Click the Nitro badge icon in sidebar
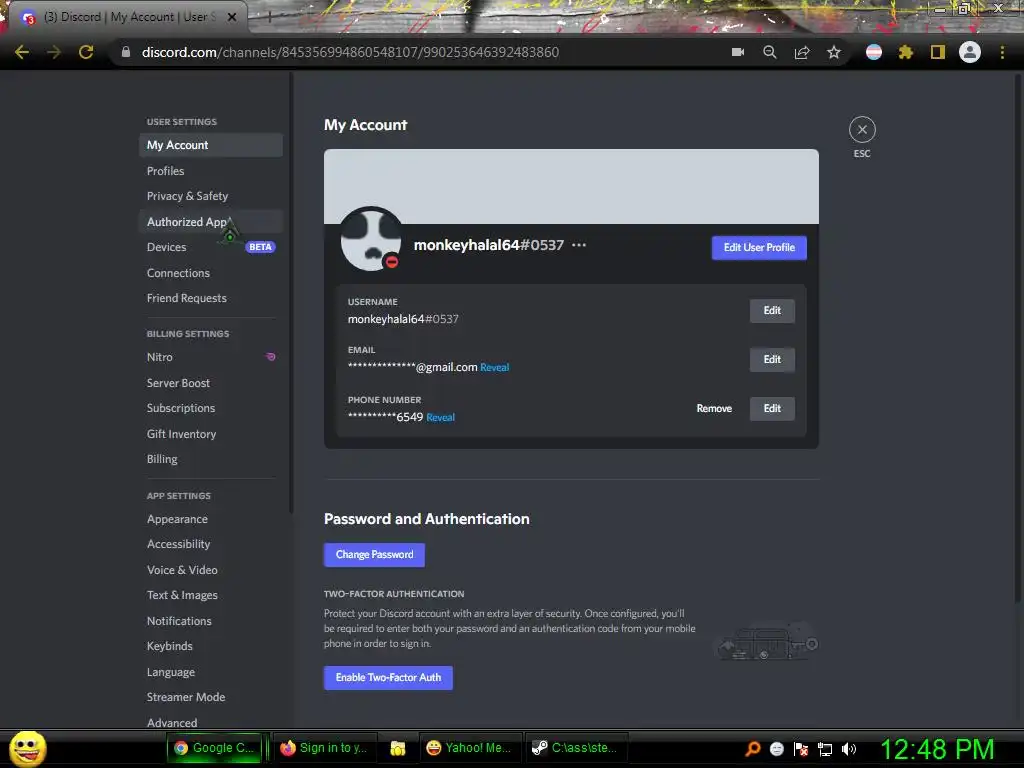This screenshot has width=1024, height=768. click(x=270, y=357)
